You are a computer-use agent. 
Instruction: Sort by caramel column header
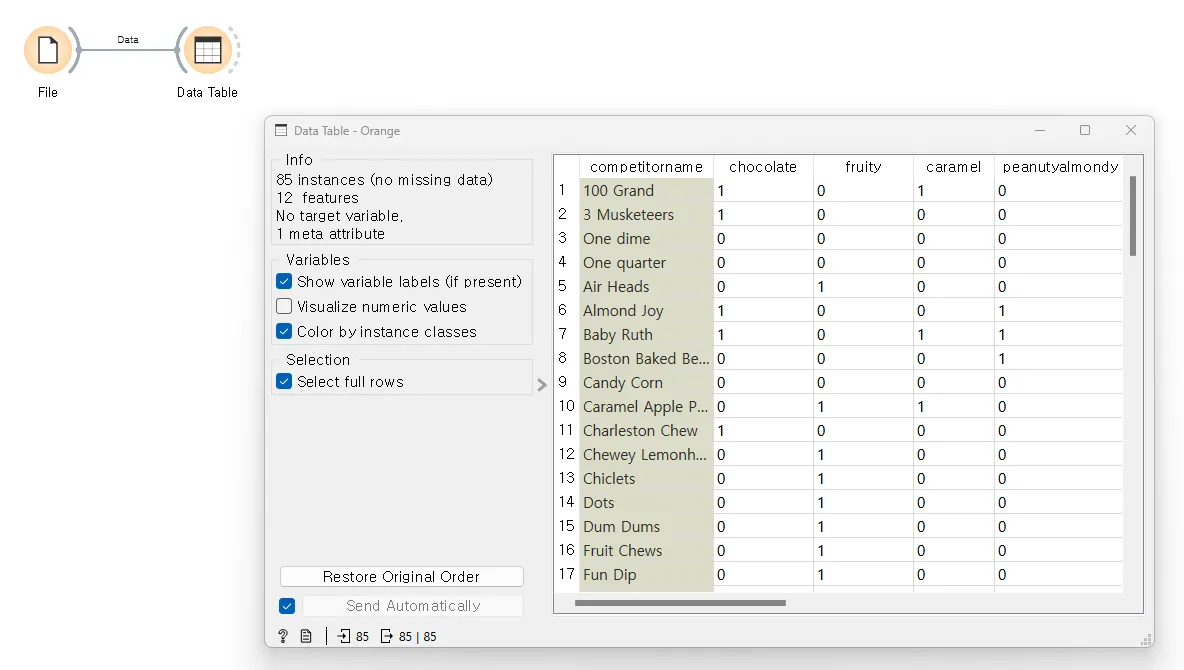tap(954, 167)
